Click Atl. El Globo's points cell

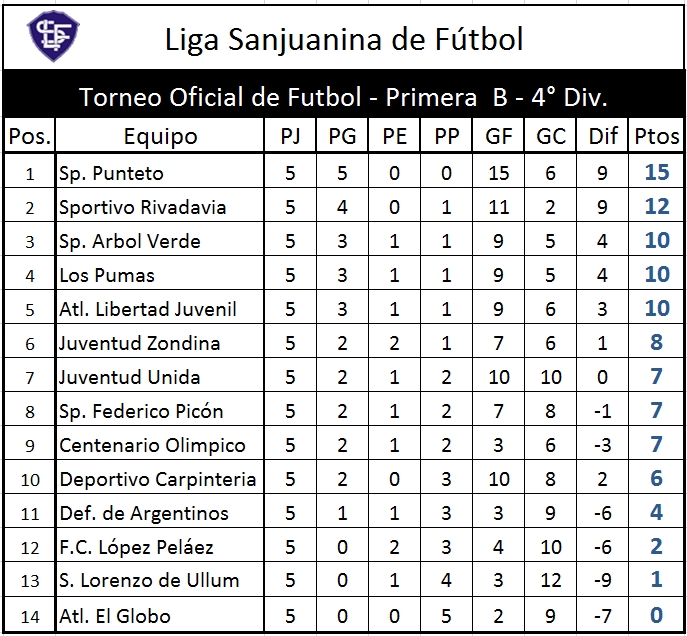coord(656,615)
